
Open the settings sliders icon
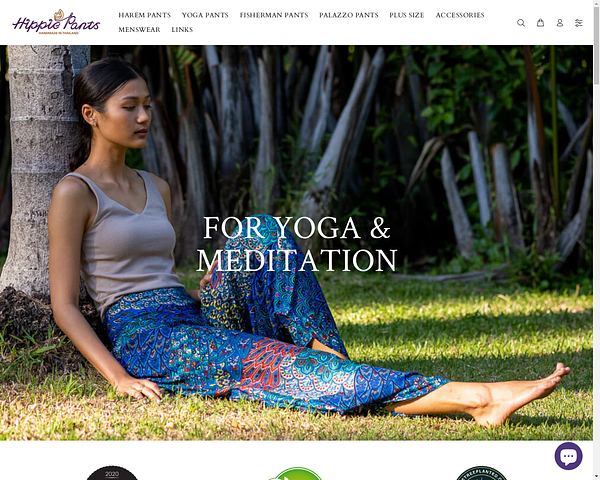point(579,23)
